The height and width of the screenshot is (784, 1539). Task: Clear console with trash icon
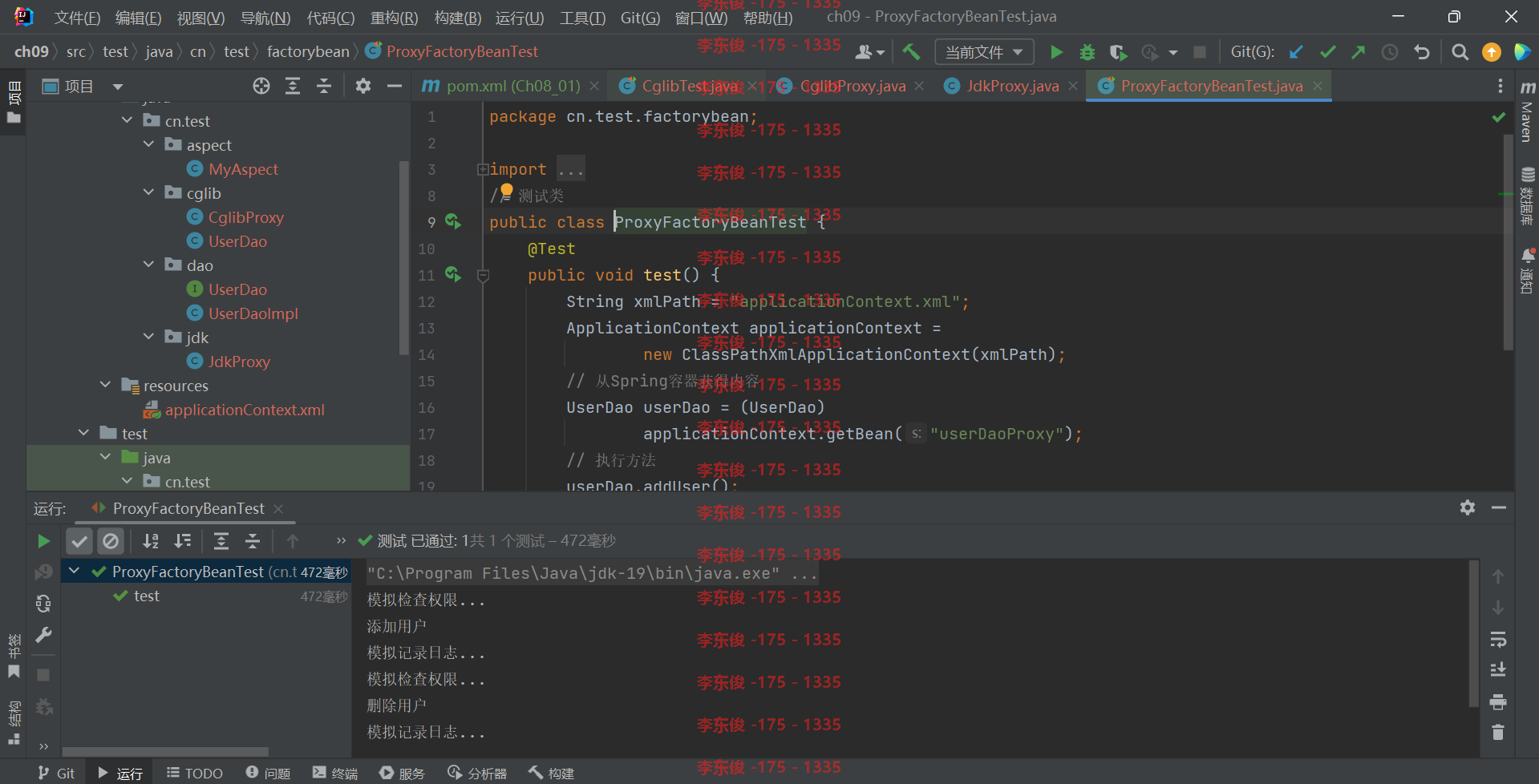(1498, 732)
